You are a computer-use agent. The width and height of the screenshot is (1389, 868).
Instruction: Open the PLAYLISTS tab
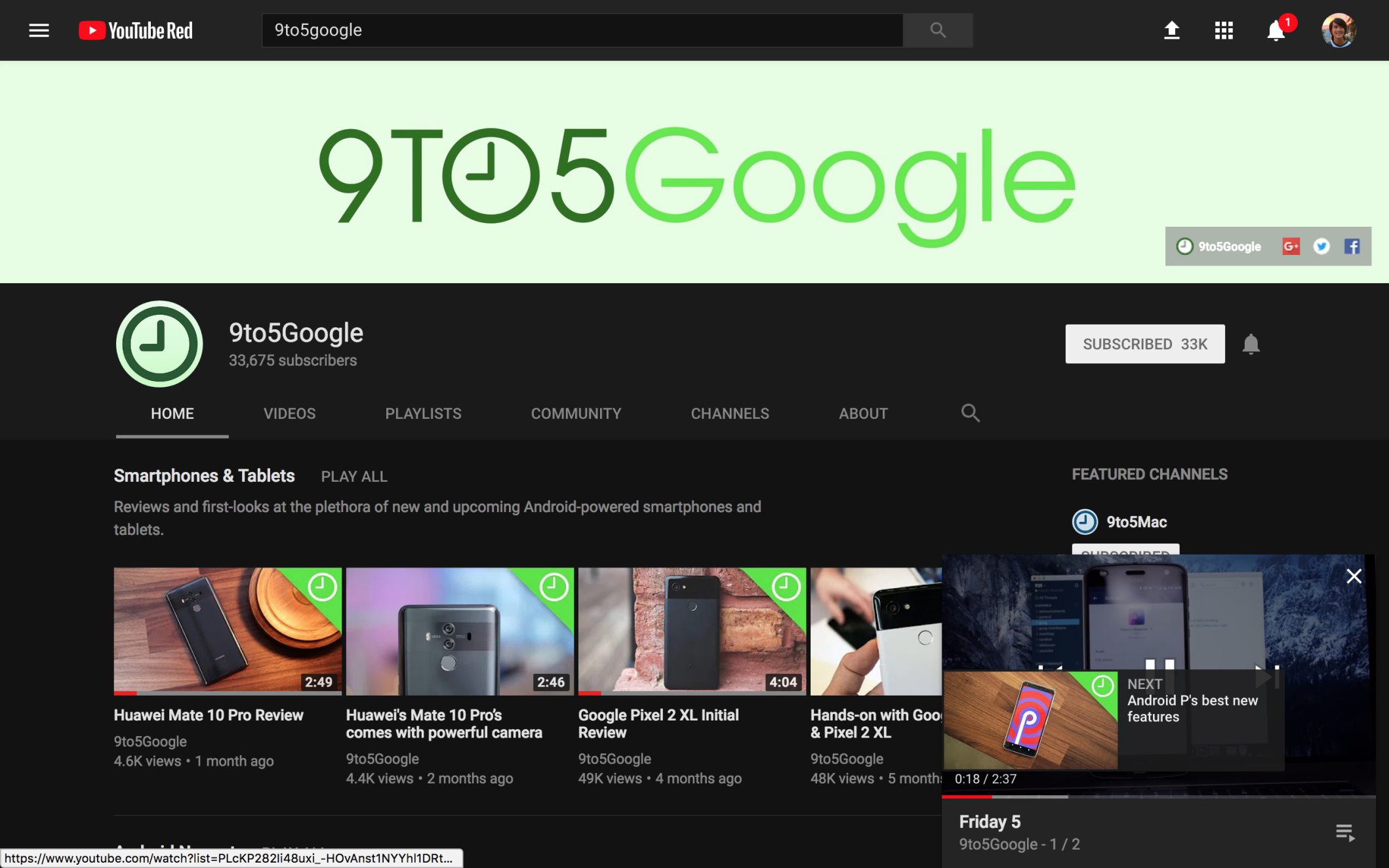pyautogui.click(x=423, y=414)
